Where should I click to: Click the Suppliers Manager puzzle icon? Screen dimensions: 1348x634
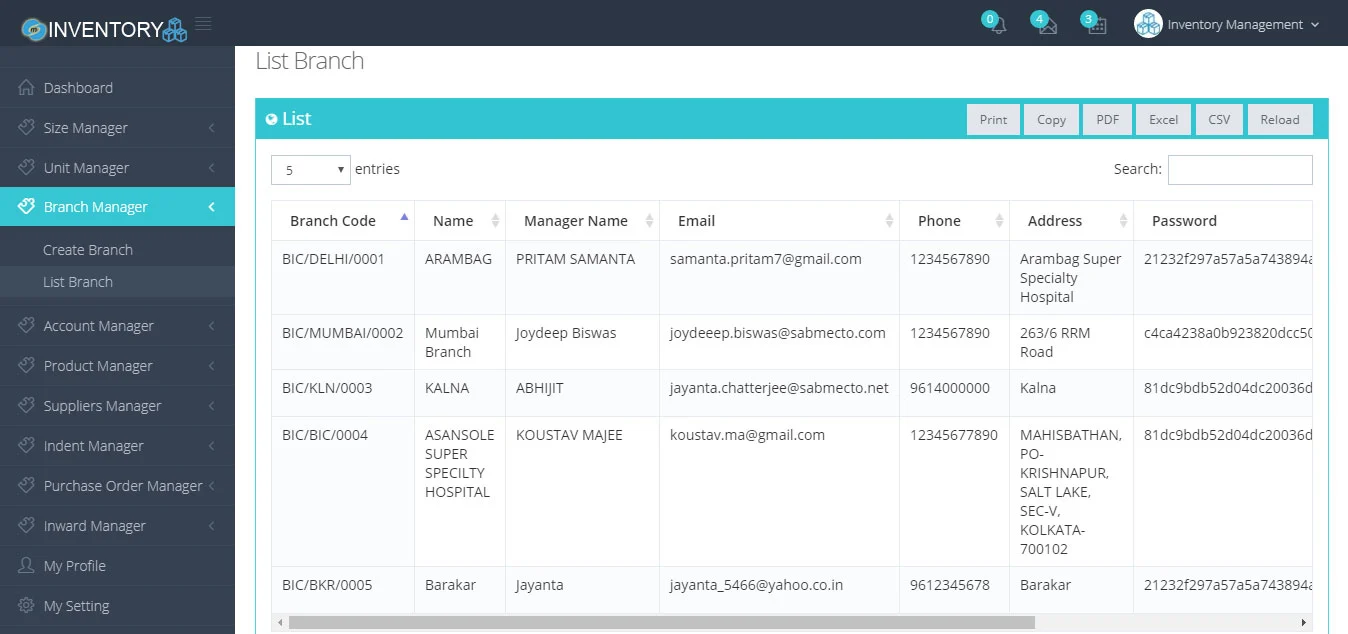coord(27,406)
